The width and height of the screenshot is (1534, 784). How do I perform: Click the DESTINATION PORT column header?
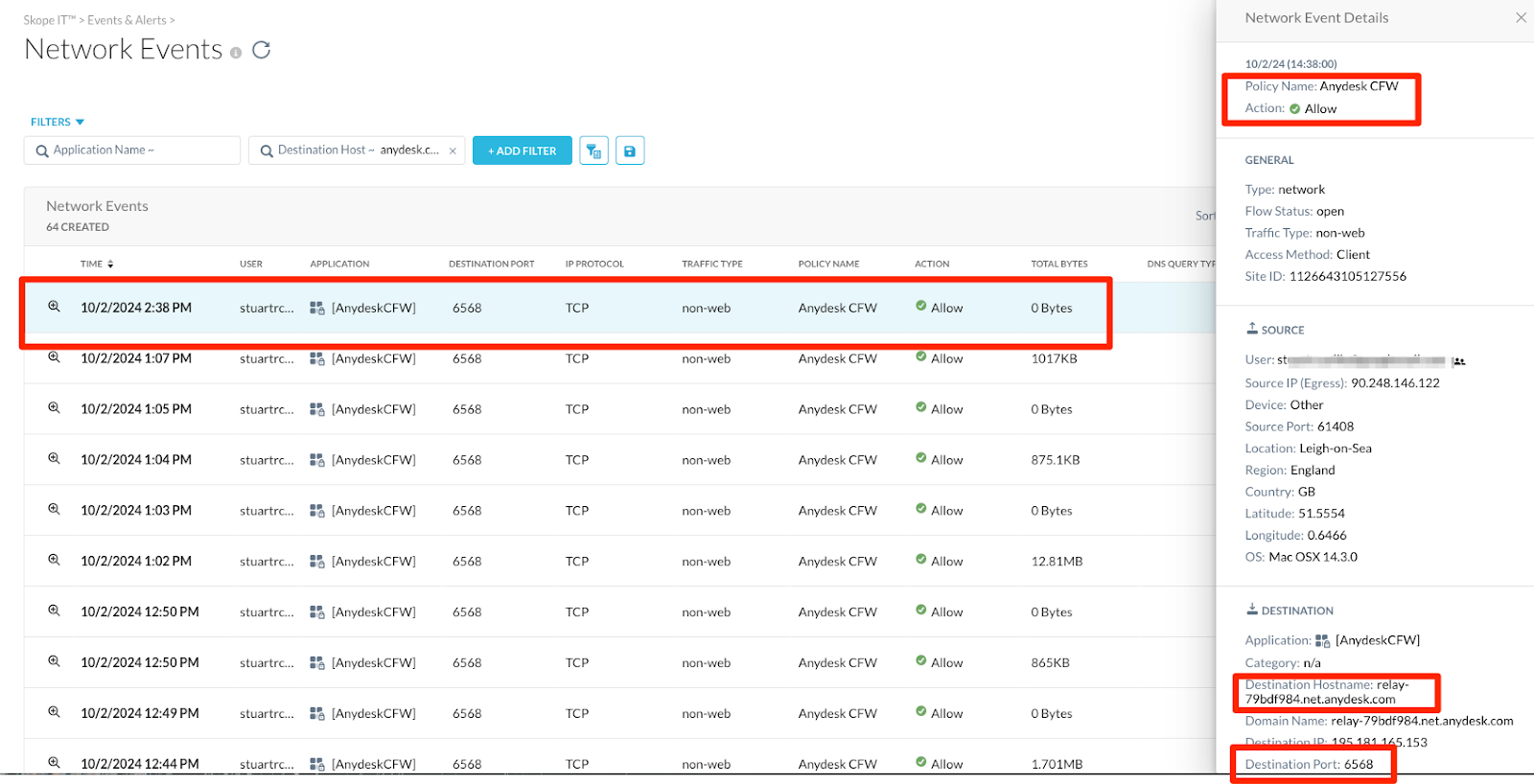tap(492, 264)
